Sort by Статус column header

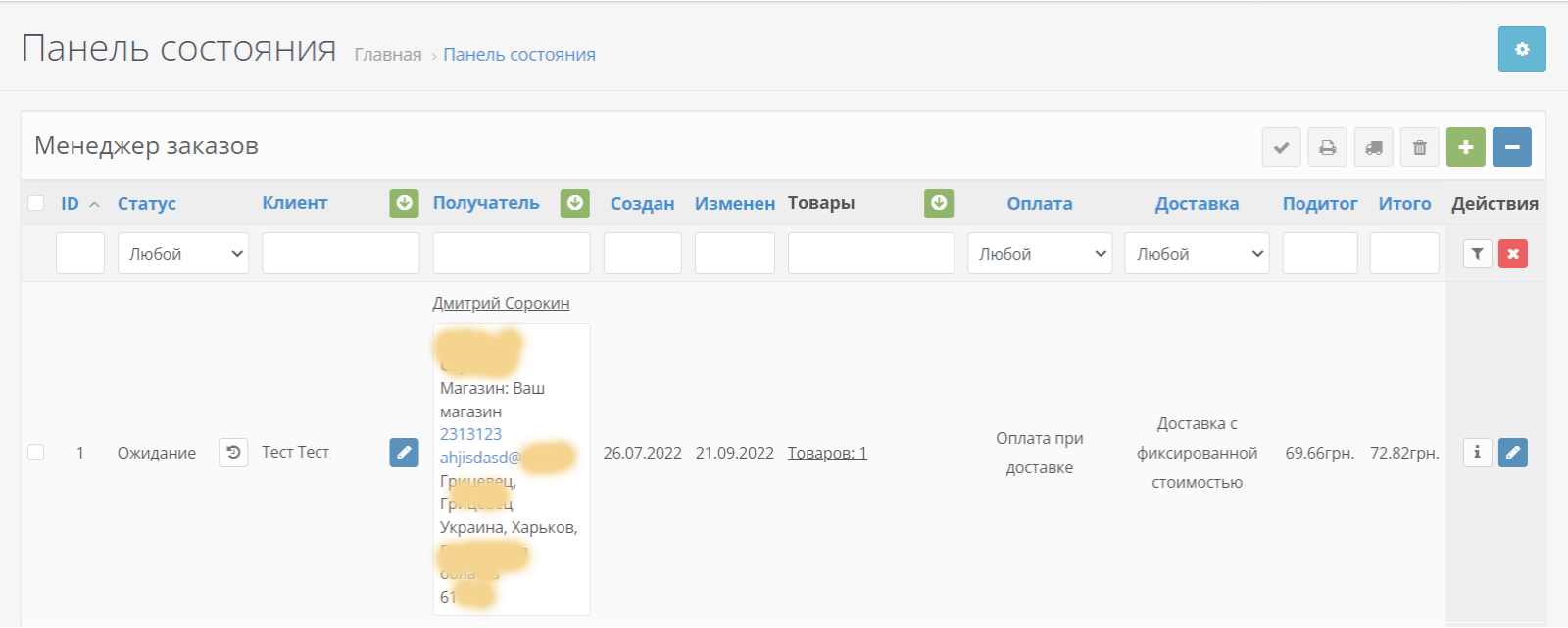click(147, 204)
